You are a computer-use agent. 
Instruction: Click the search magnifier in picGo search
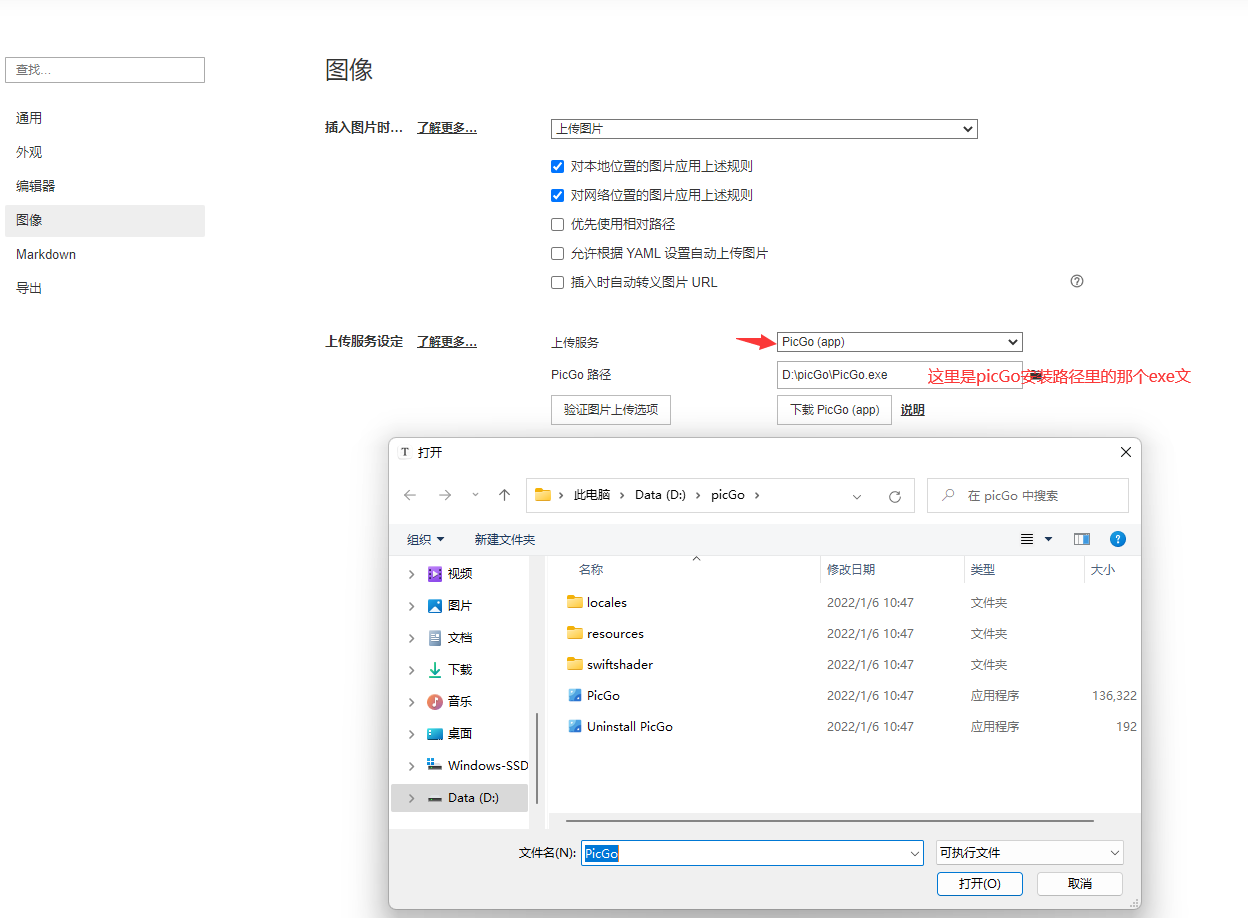948,495
